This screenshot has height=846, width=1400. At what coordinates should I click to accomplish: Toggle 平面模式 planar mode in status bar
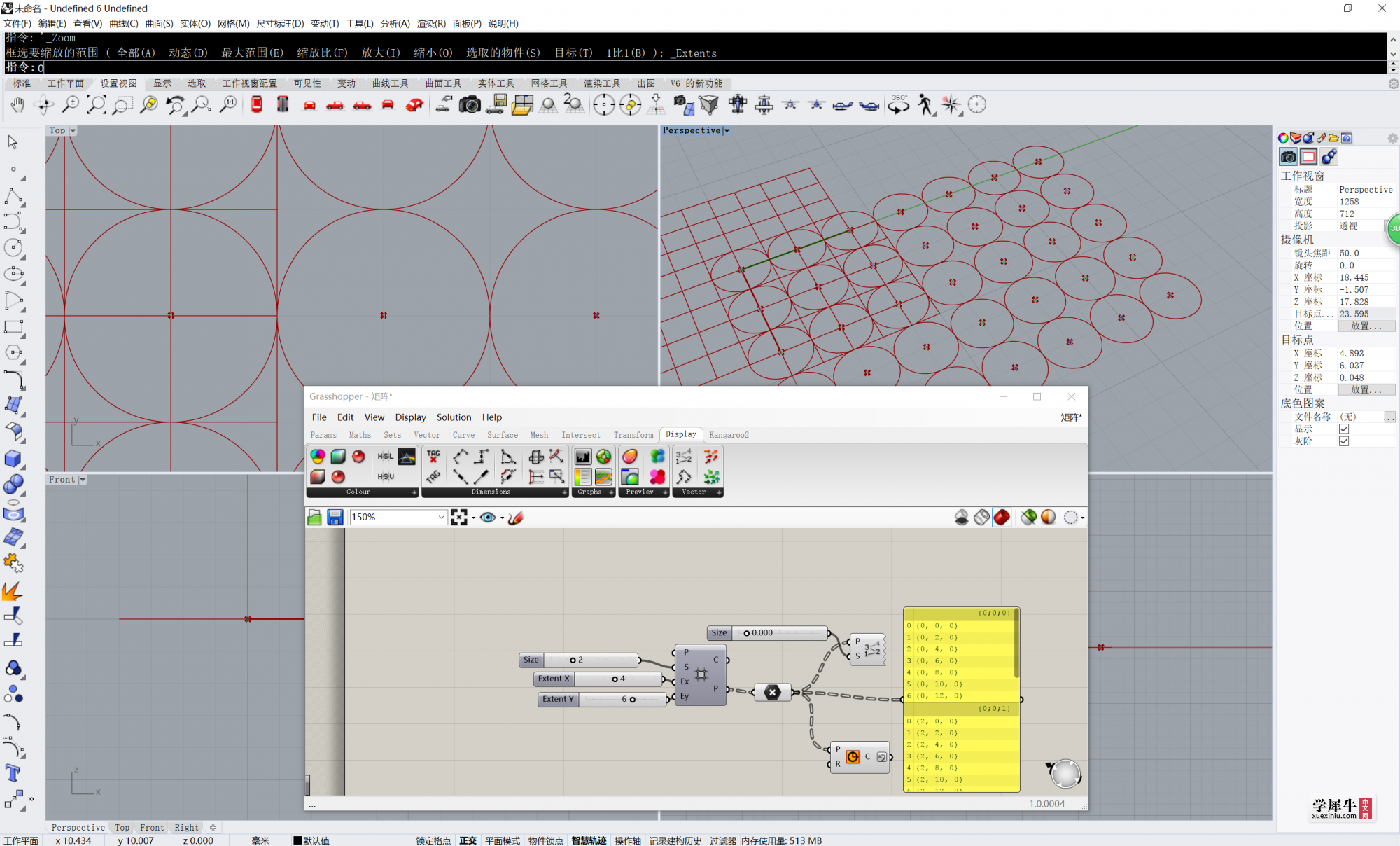tap(503, 840)
